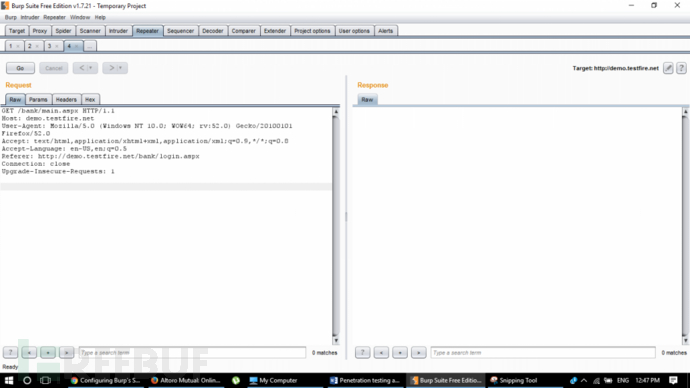This screenshot has width=690, height=388.
Task: Send the request with Go button
Action: [20, 68]
